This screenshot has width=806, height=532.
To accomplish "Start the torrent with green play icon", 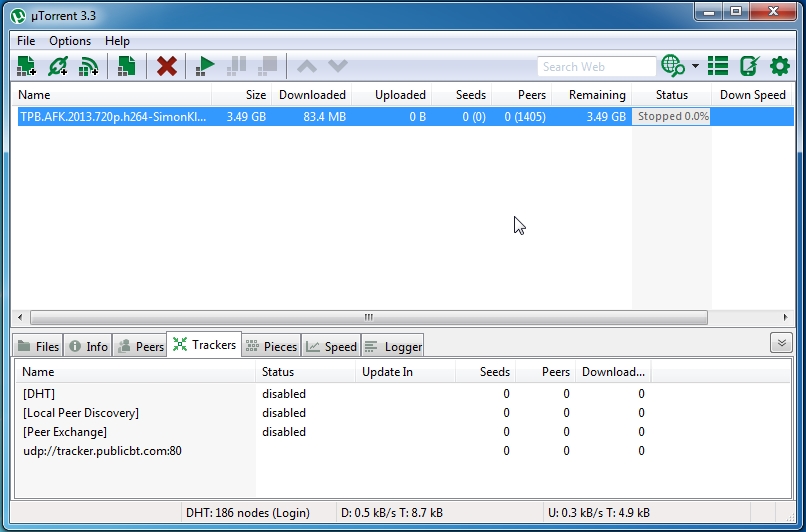I will 205,66.
